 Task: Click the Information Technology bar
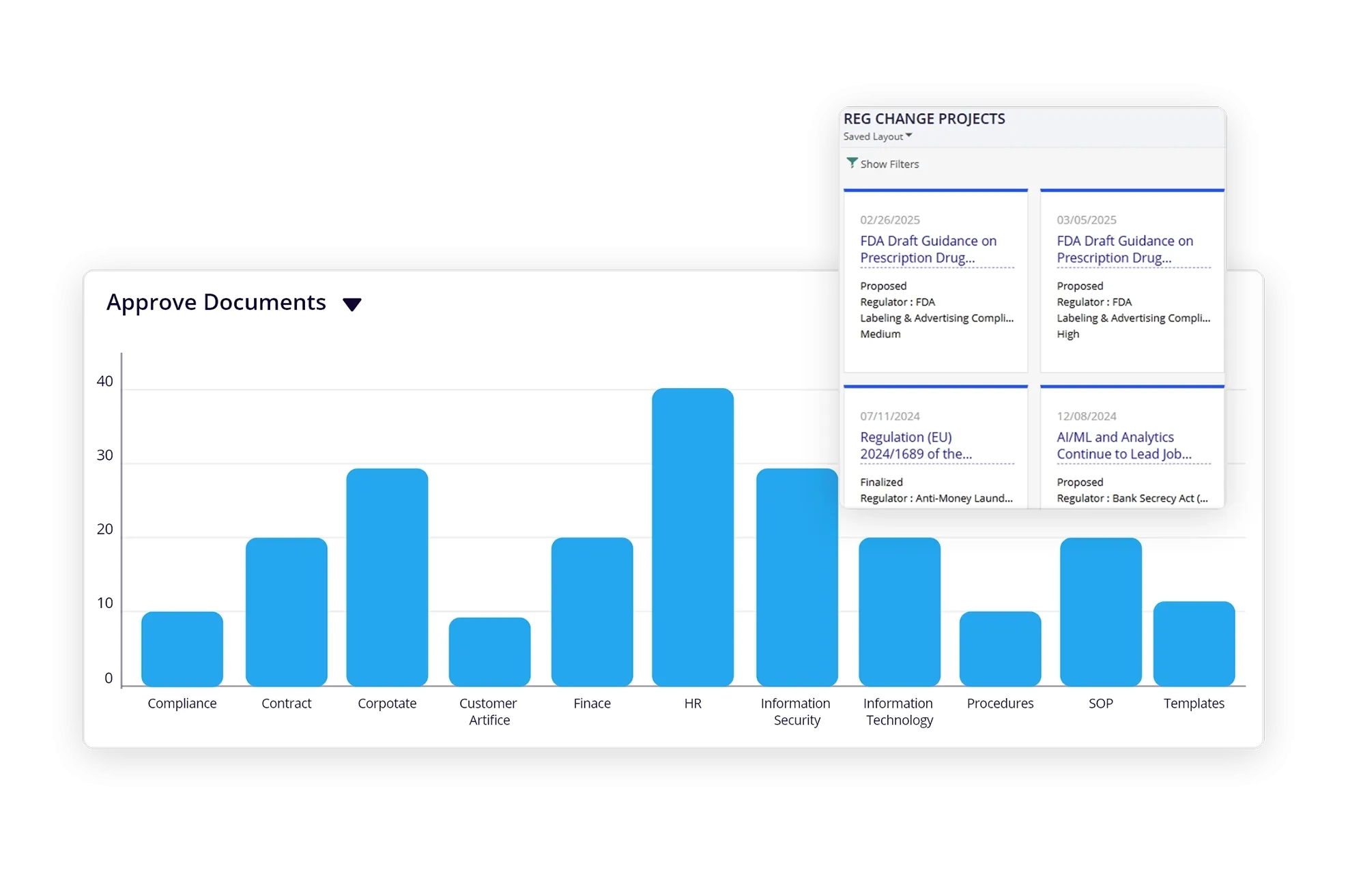pyautogui.click(x=899, y=611)
